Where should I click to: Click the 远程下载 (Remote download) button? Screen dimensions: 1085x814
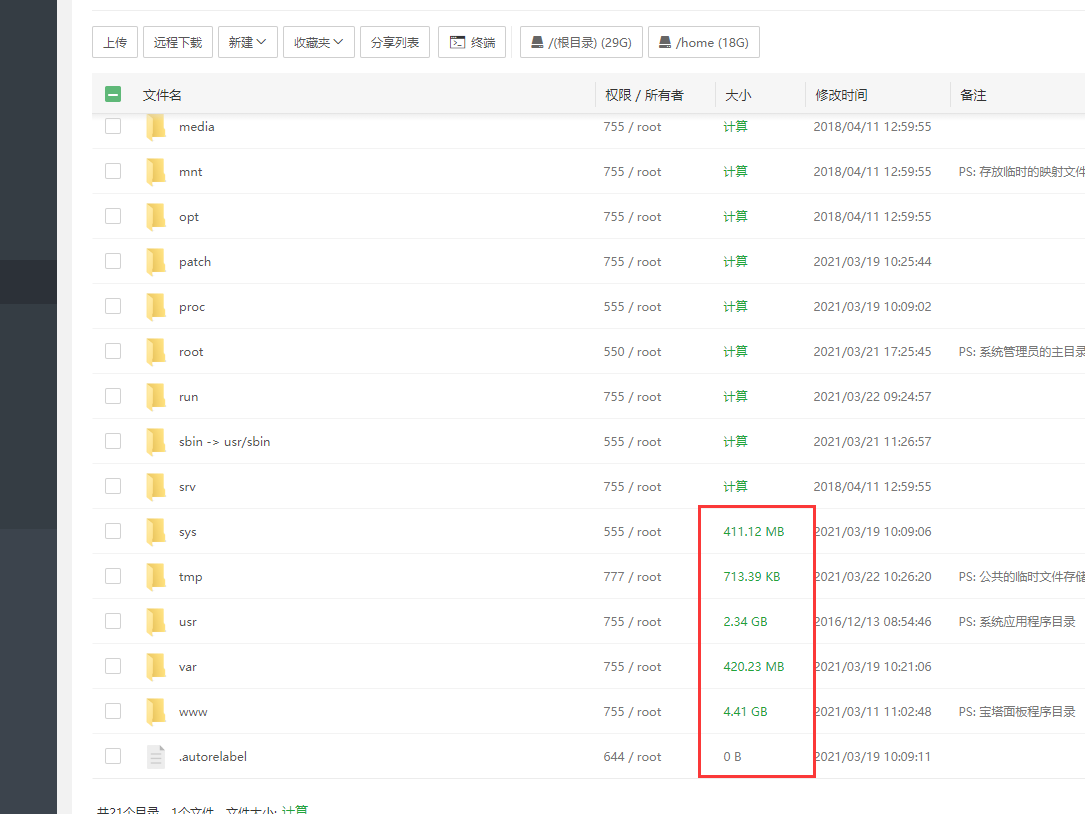pyautogui.click(x=178, y=42)
